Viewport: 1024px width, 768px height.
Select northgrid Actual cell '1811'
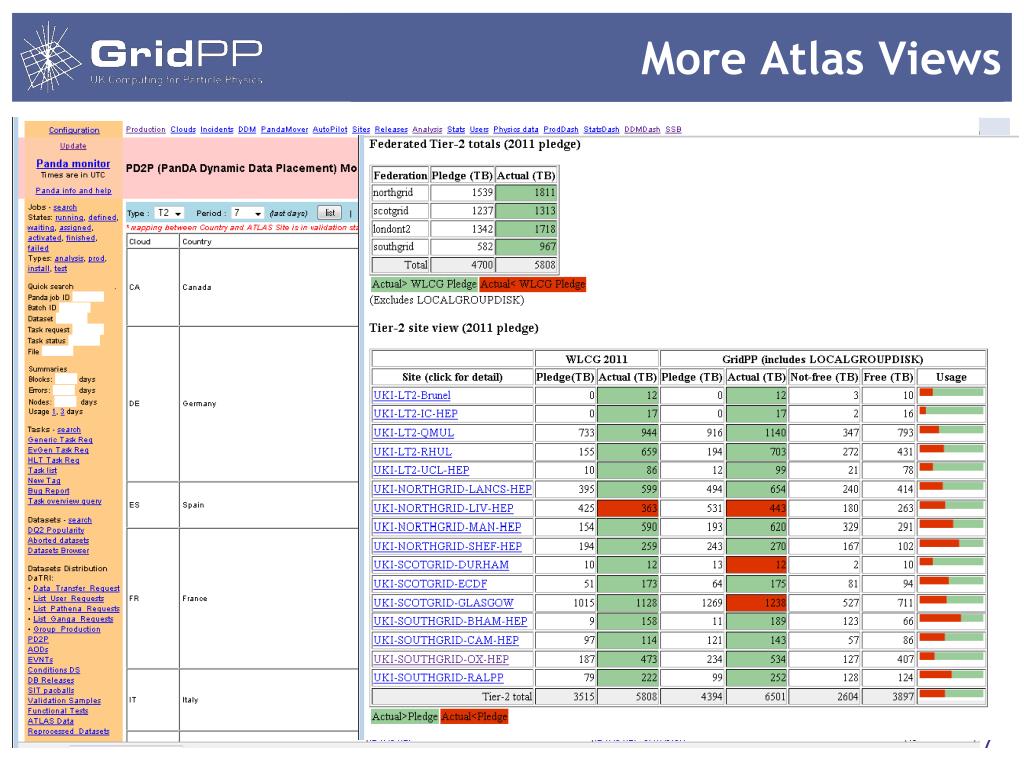coord(526,193)
